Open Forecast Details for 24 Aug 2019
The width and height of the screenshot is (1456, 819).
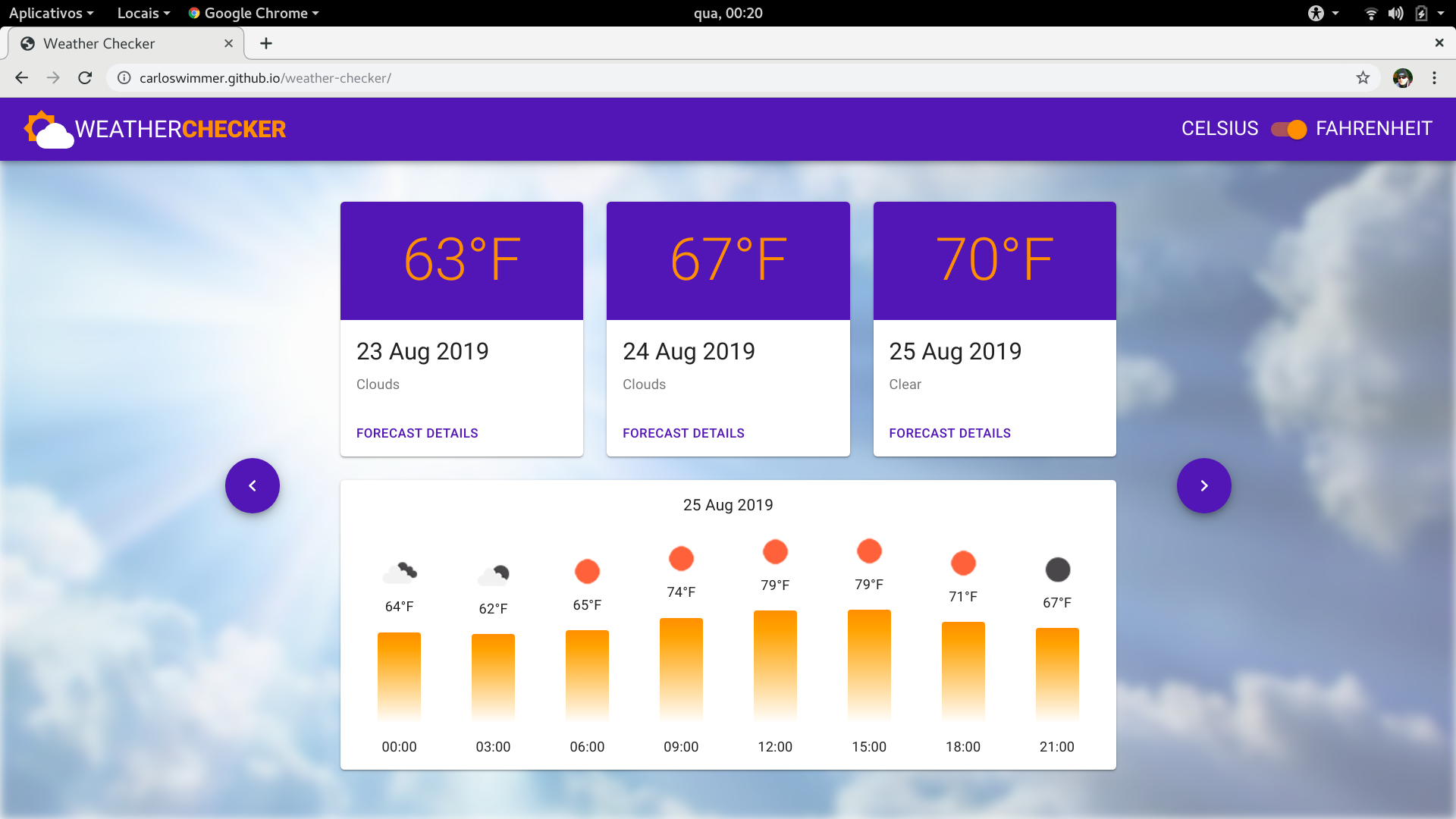(683, 433)
